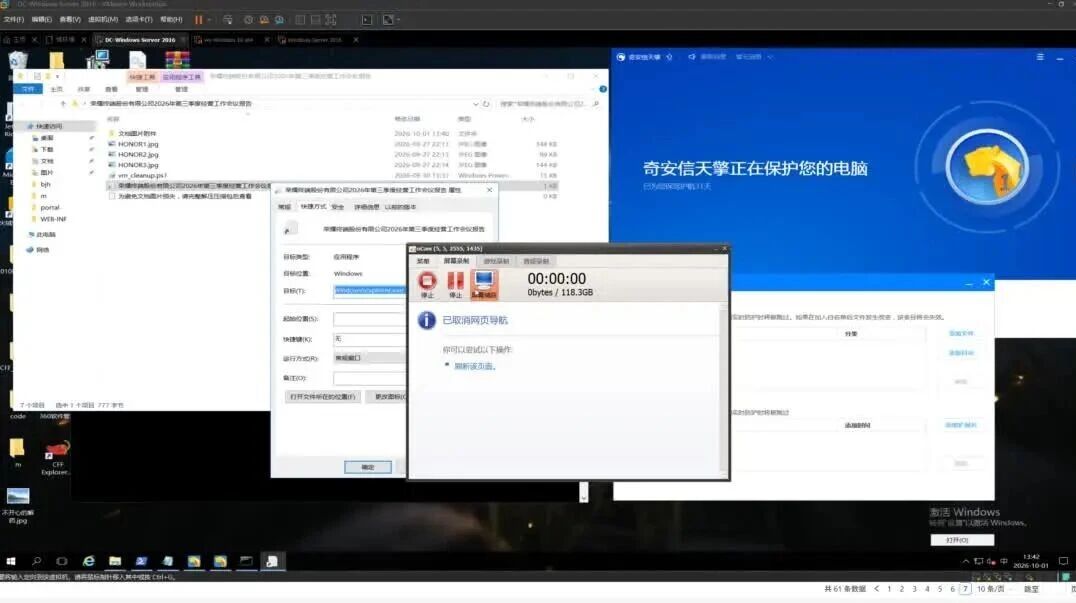Open 虚拟机(M) menu in VMware
This screenshot has height=603, width=1076.
(103, 20)
